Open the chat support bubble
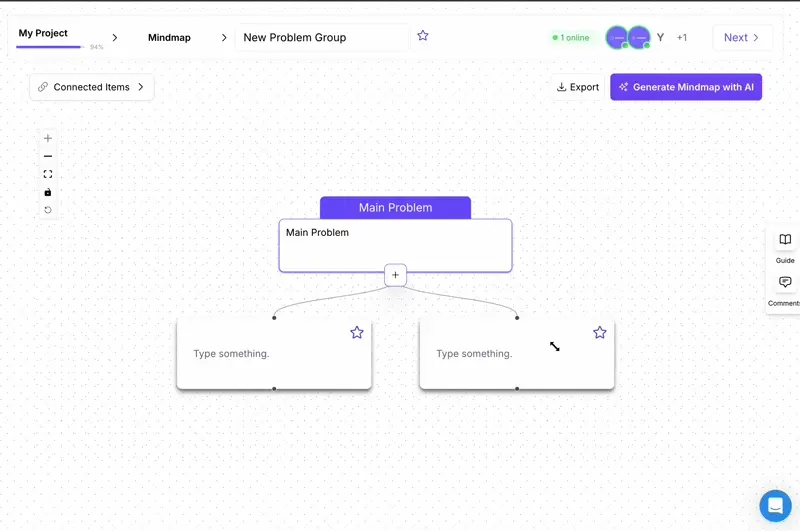Screen dimensions: 800x531 (x=775, y=505)
